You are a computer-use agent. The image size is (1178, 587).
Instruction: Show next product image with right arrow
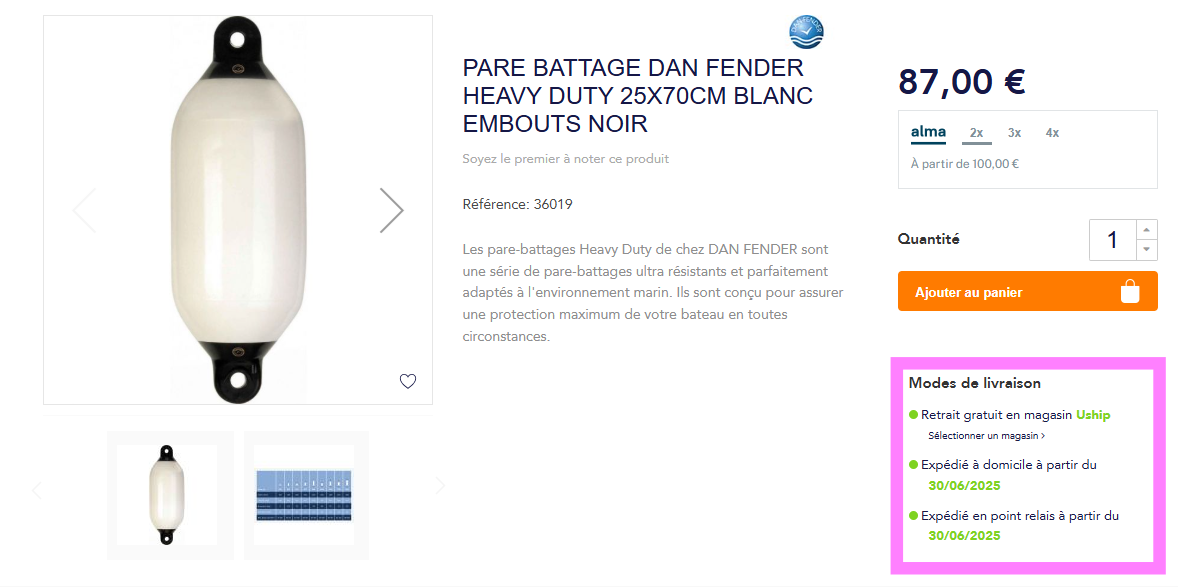[x=391, y=210]
